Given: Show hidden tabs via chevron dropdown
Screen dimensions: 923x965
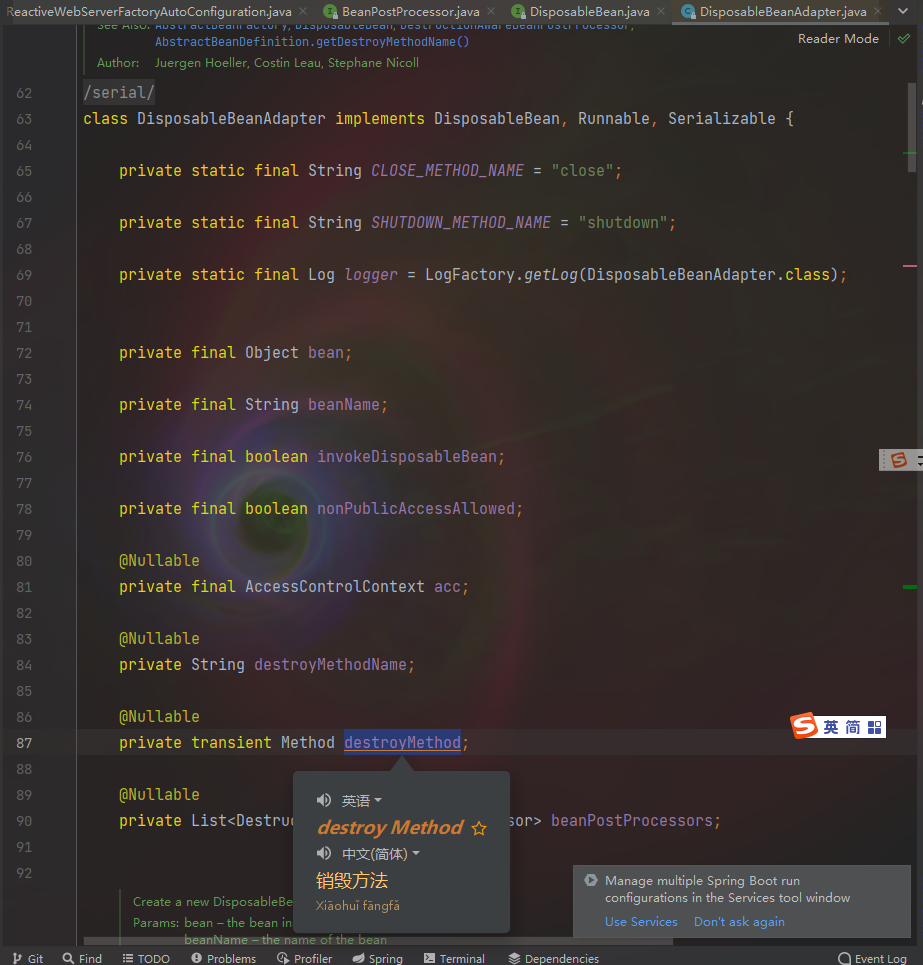Looking at the screenshot, I should 903,11.
